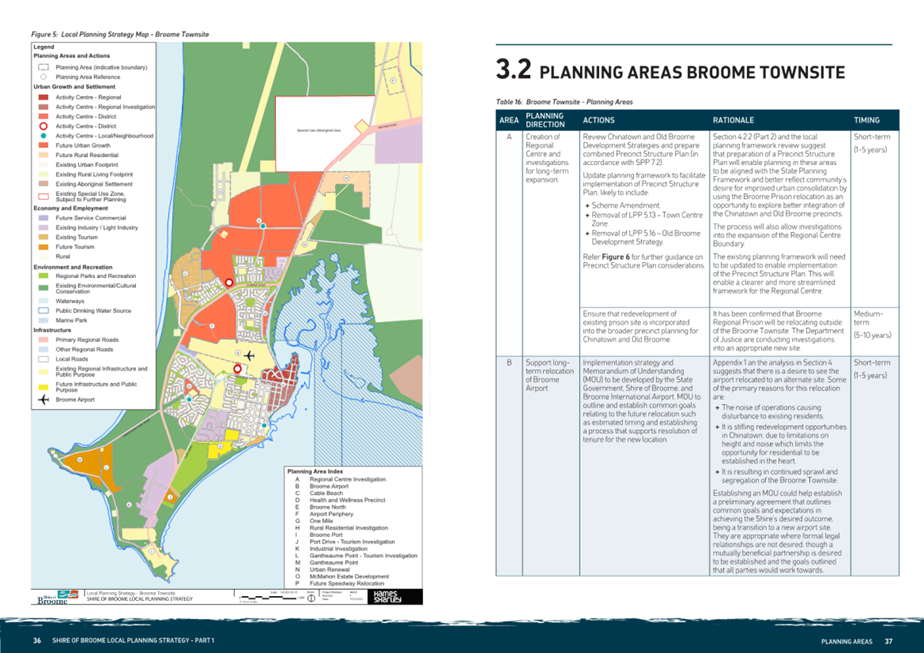Click the Shire of Broome logo

tap(58, 597)
